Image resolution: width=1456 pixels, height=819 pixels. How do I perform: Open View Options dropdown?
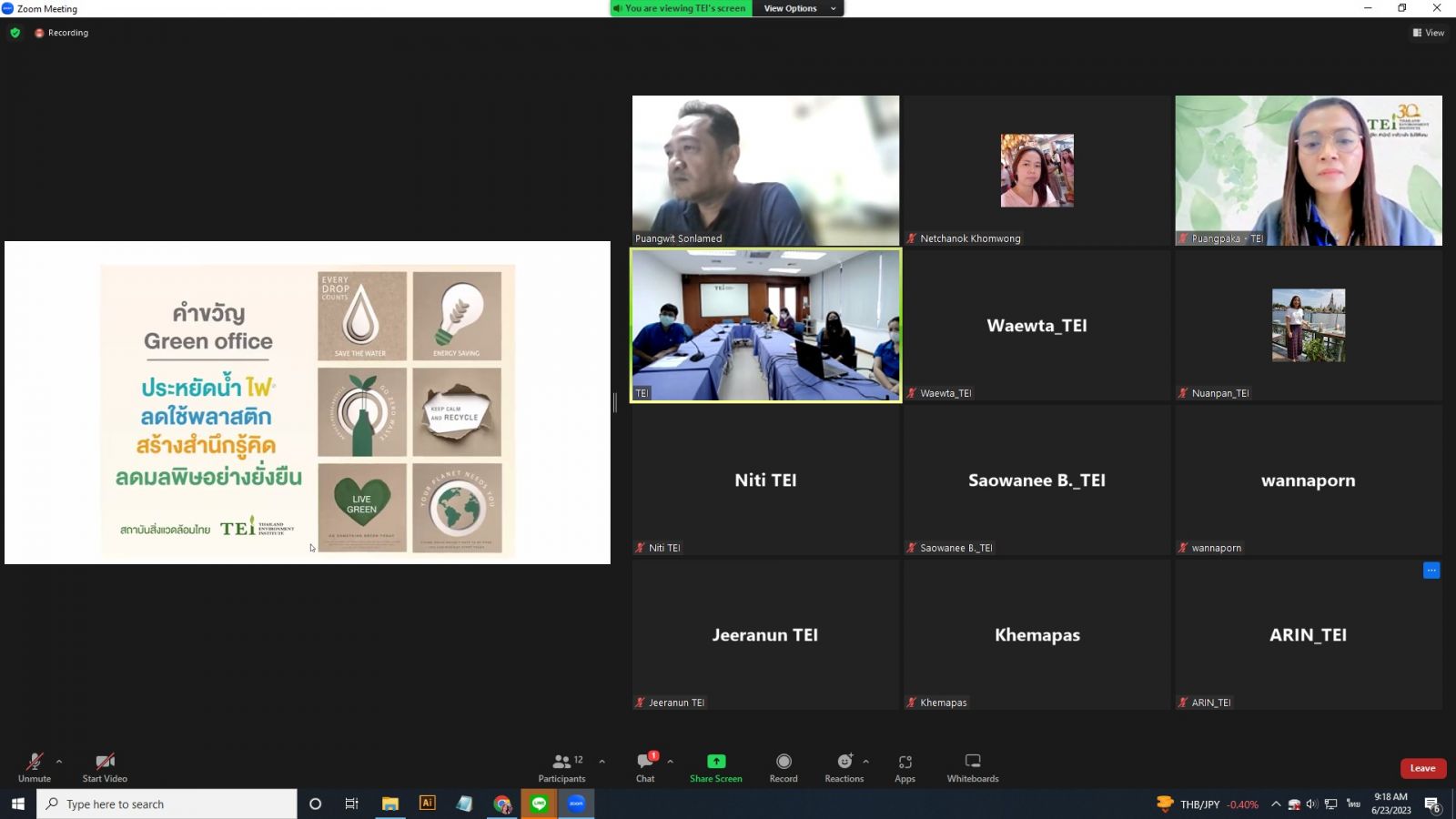click(799, 8)
